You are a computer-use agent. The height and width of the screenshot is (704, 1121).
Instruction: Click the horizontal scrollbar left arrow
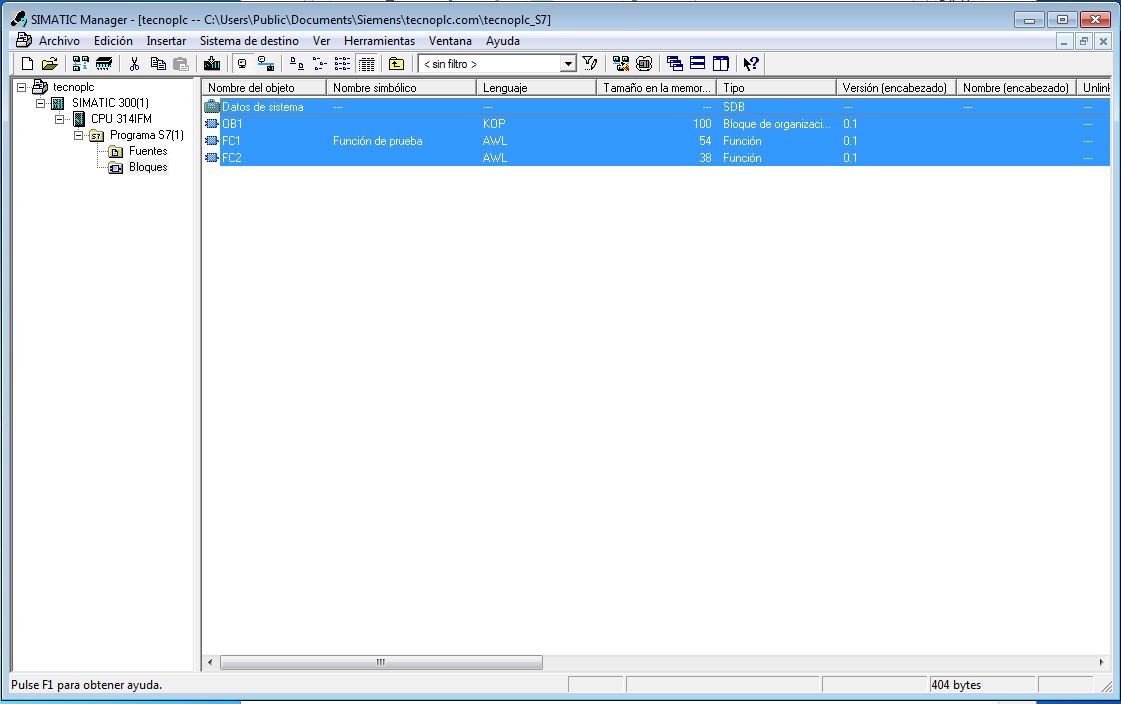click(210, 663)
